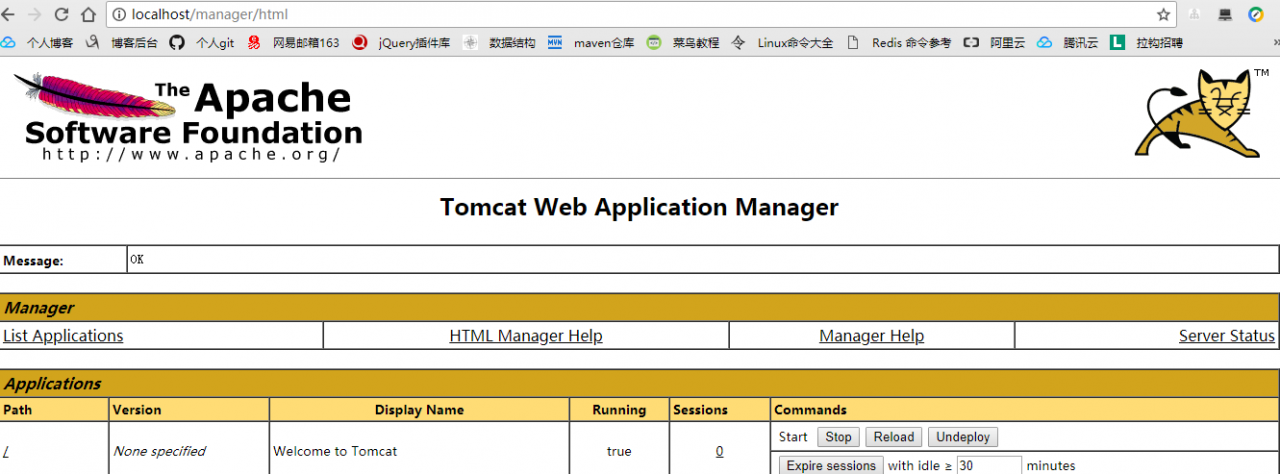Click the Apache Software Foundation logo
The width and height of the screenshot is (1280, 474).
coord(188,117)
